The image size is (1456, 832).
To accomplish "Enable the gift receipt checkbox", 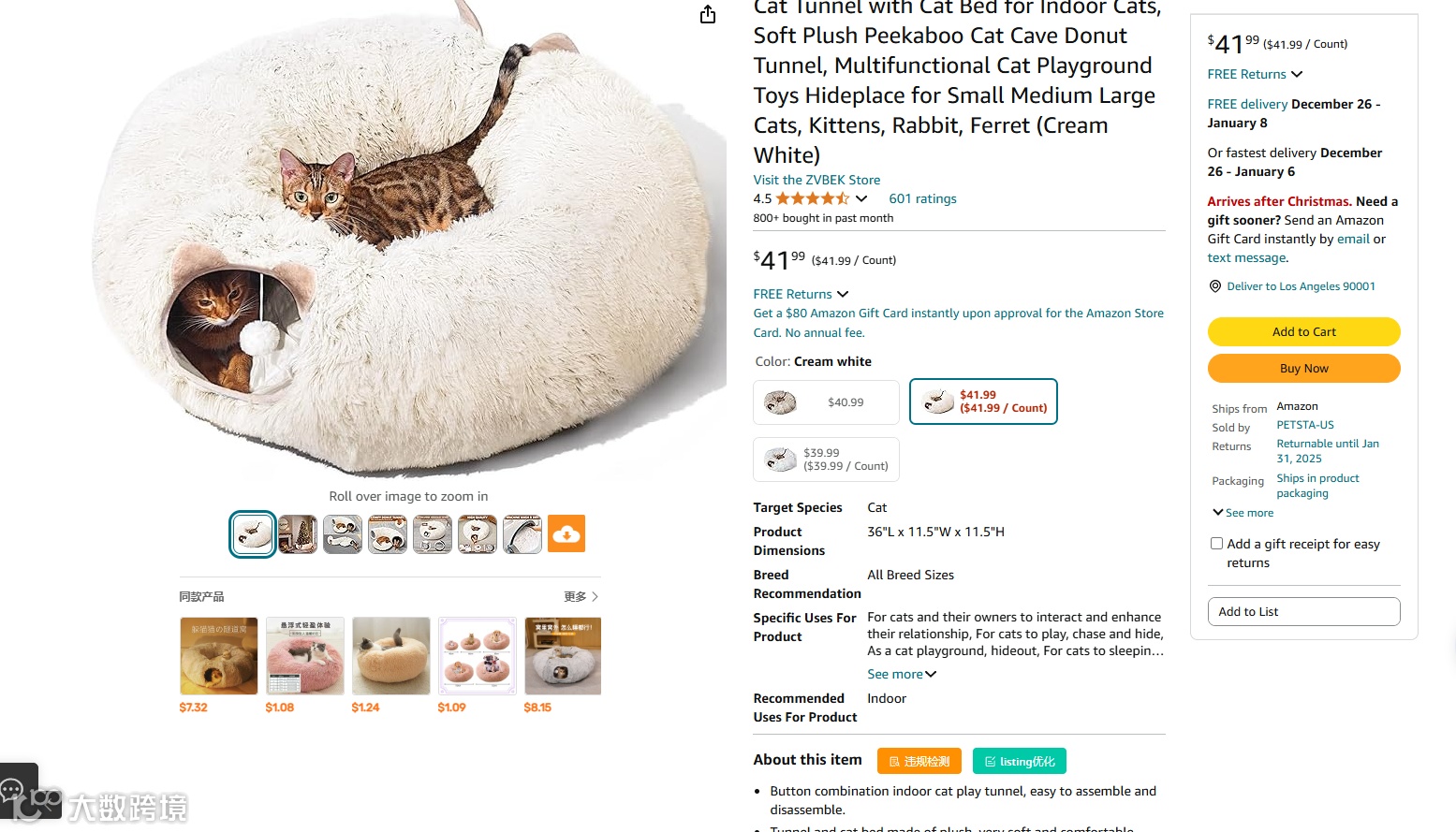I will click(x=1216, y=543).
